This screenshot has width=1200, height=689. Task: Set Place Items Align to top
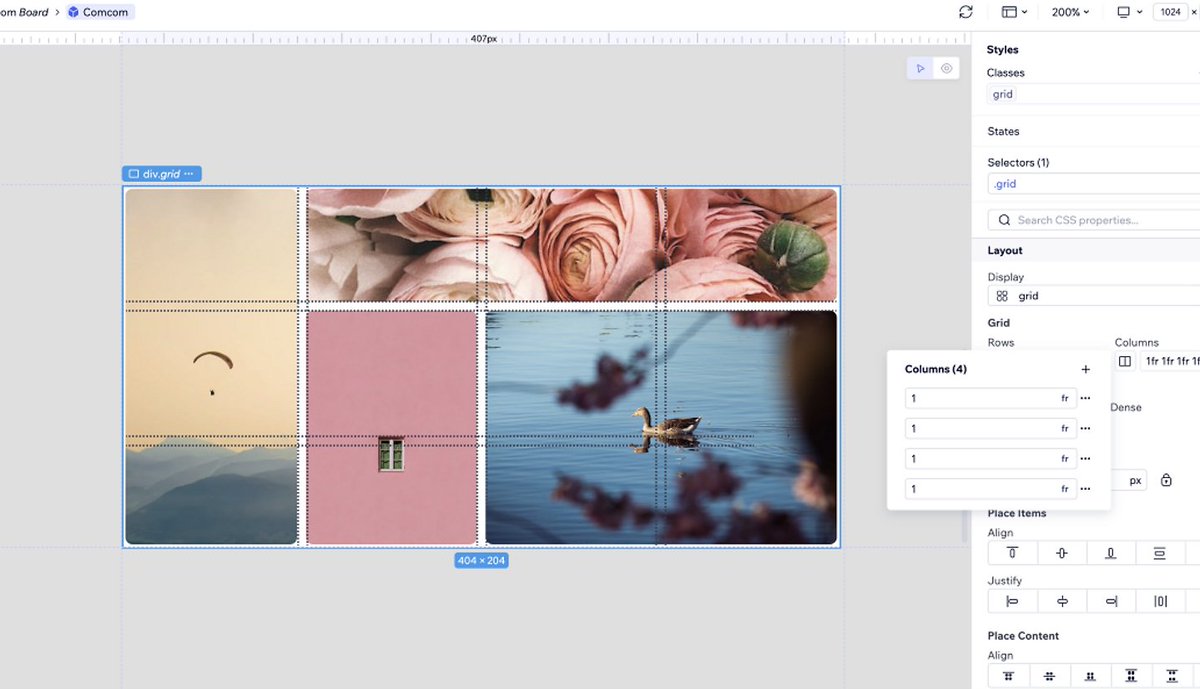[1012, 553]
